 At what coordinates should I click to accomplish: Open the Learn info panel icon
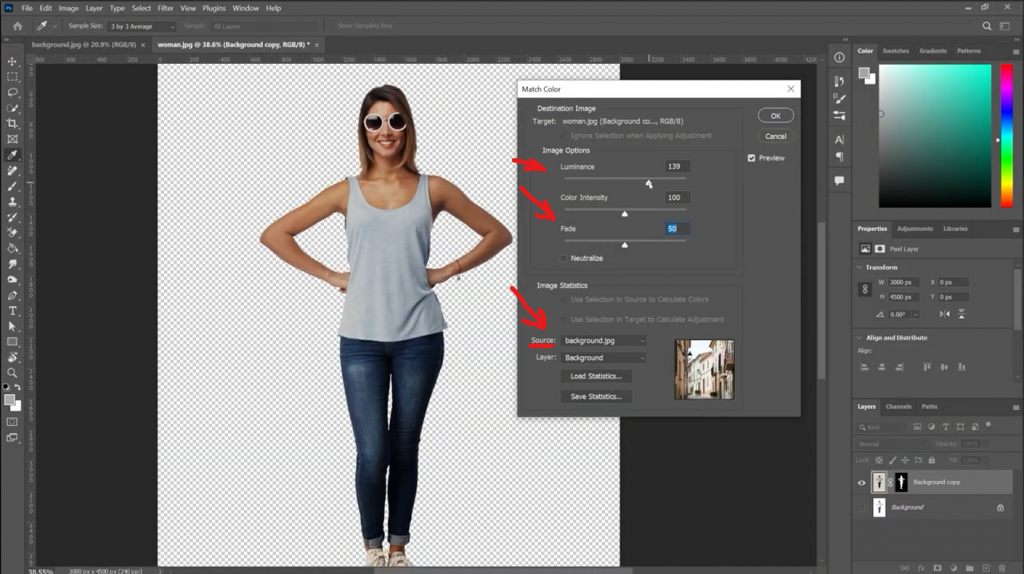[839, 57]
